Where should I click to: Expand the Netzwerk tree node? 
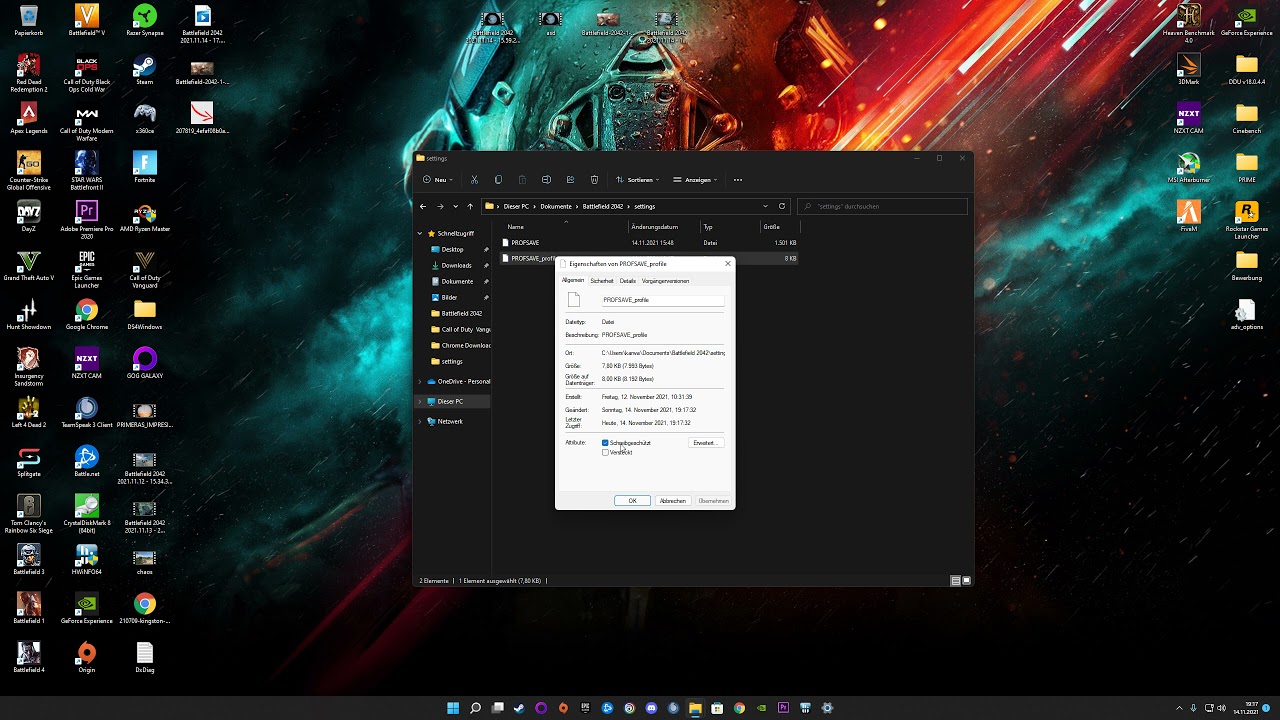point(420,421)
